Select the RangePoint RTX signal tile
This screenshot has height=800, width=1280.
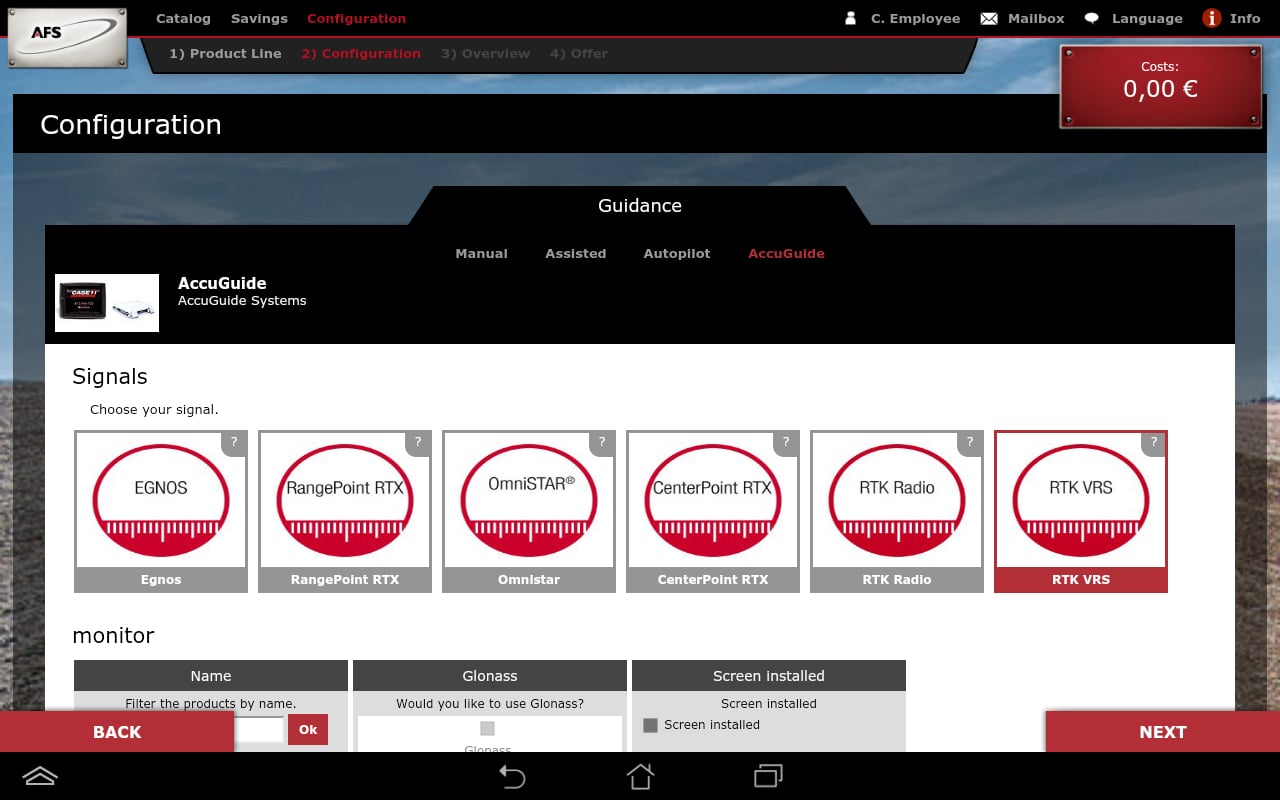pyautogui.click(x=345, y=511)
